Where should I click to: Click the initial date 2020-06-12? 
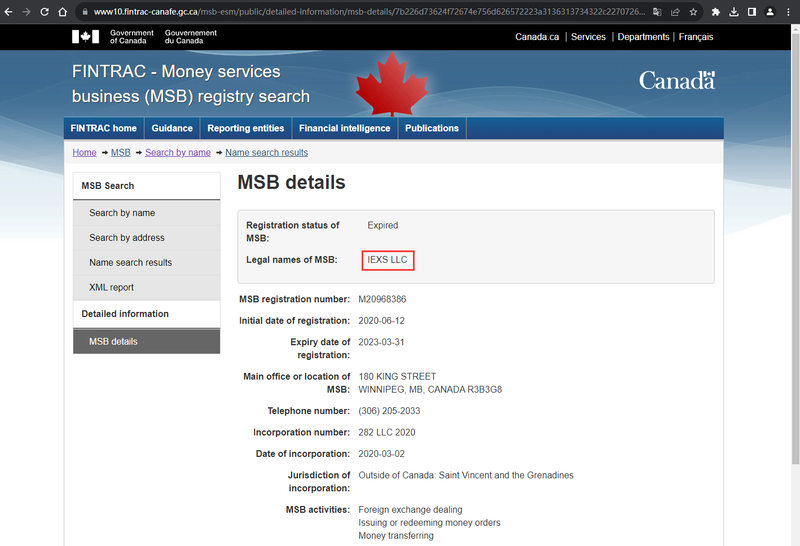point(381,320)
